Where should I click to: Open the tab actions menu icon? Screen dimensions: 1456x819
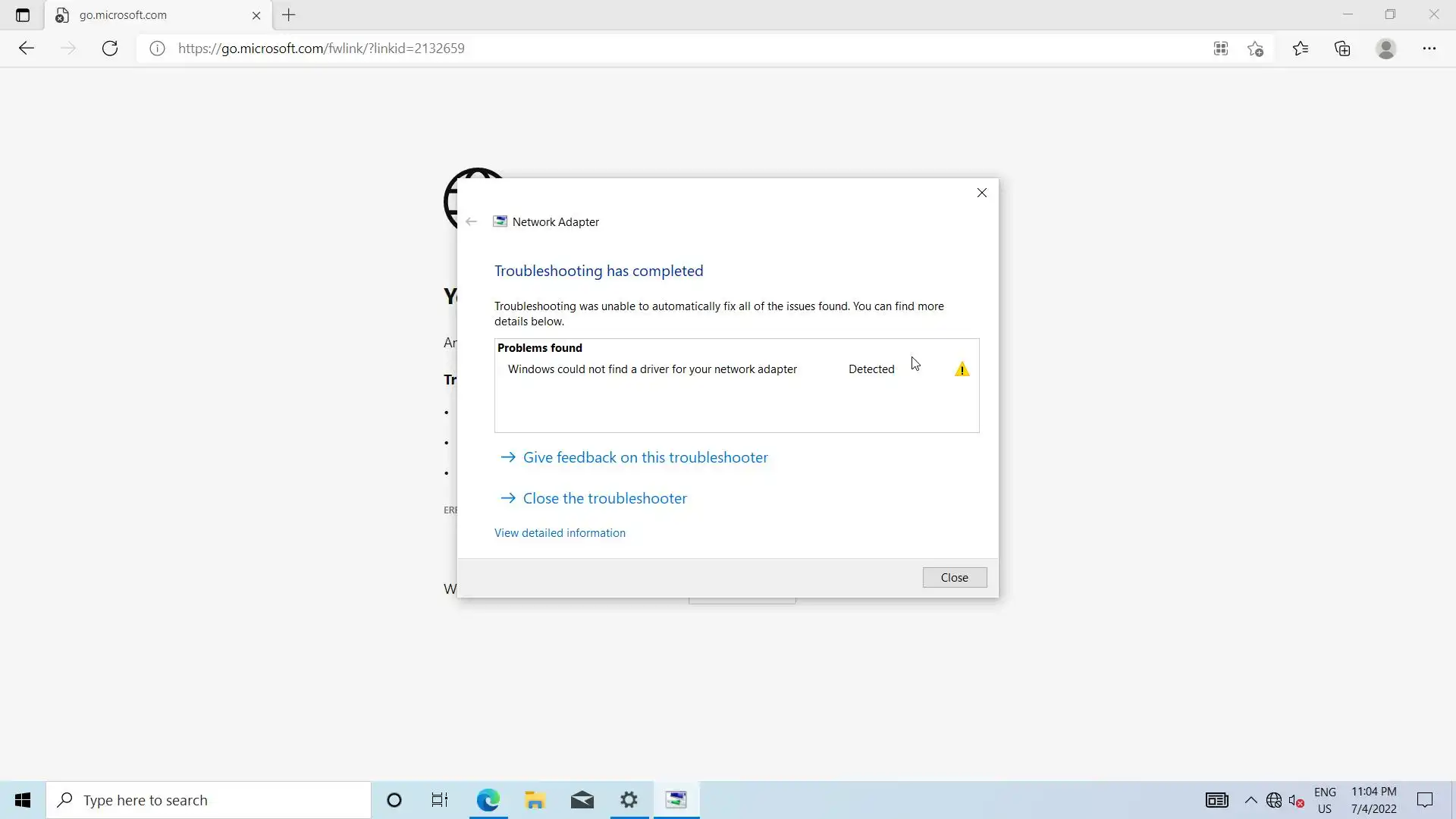pos(23,15)
